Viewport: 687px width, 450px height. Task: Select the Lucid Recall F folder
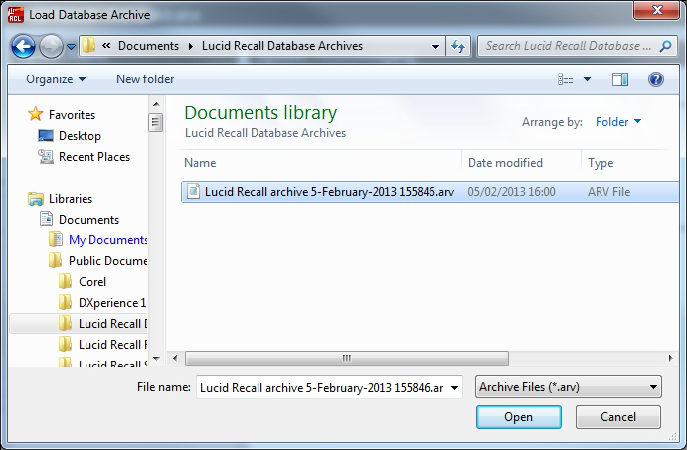pyautogui.click(x=113, y=345)
